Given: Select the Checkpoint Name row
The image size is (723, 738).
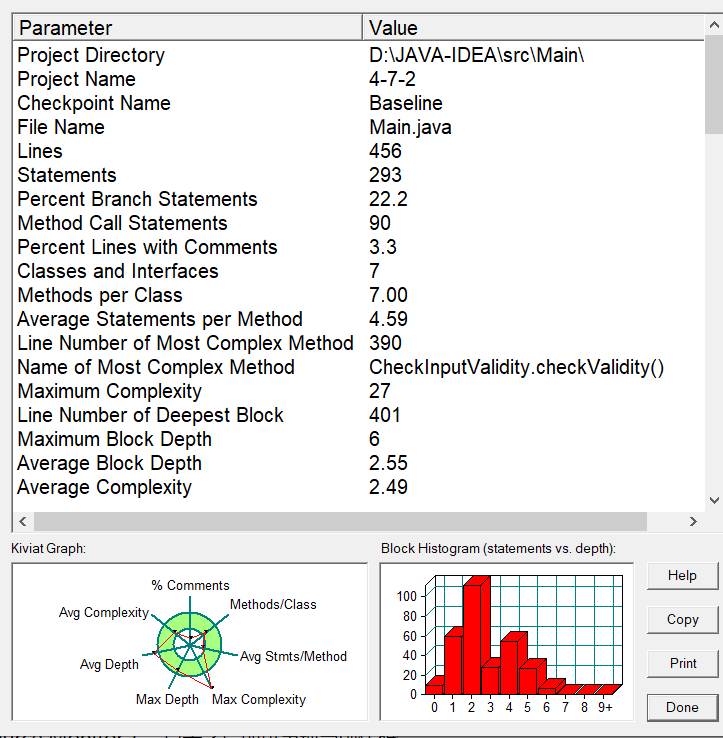Looking at the screenshot, I should [359, 103].
